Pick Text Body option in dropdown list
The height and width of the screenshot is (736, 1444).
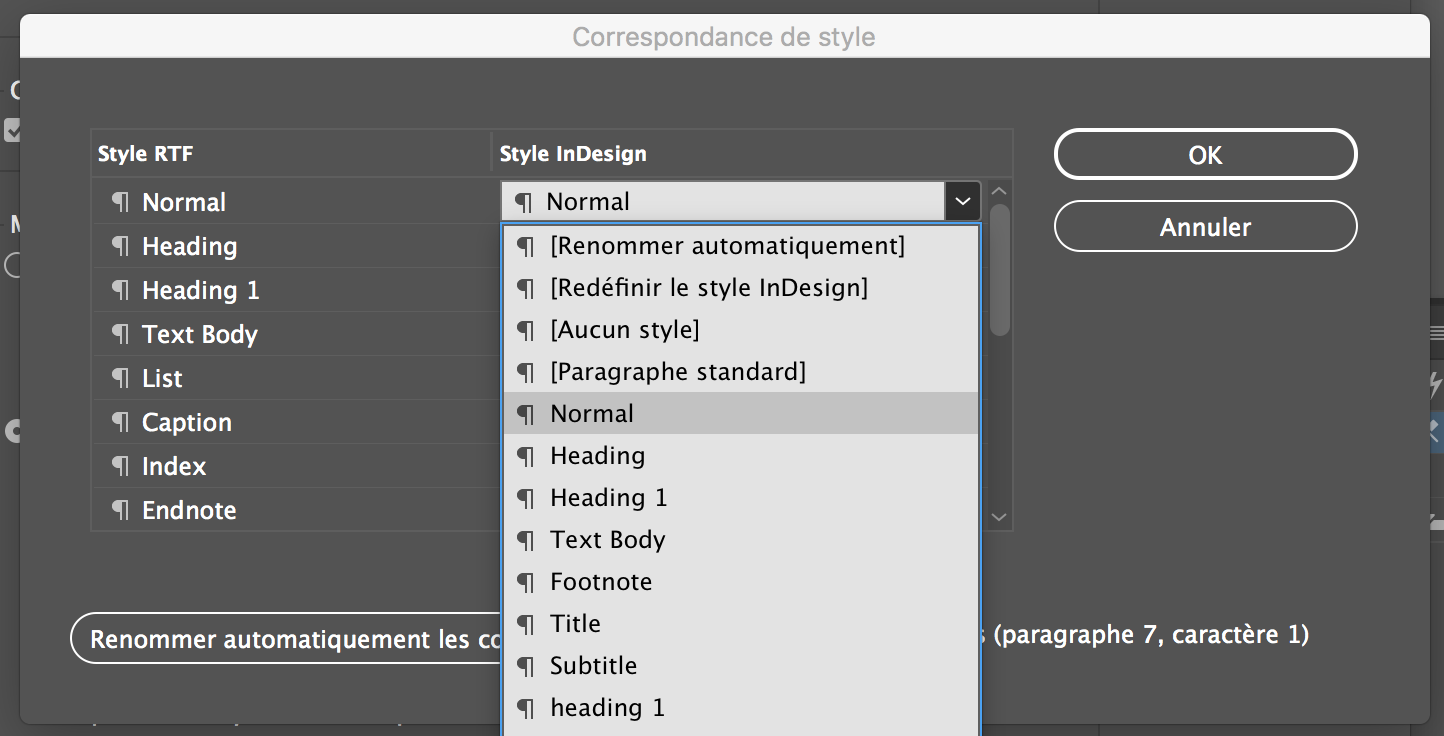(x=740, y=540)
